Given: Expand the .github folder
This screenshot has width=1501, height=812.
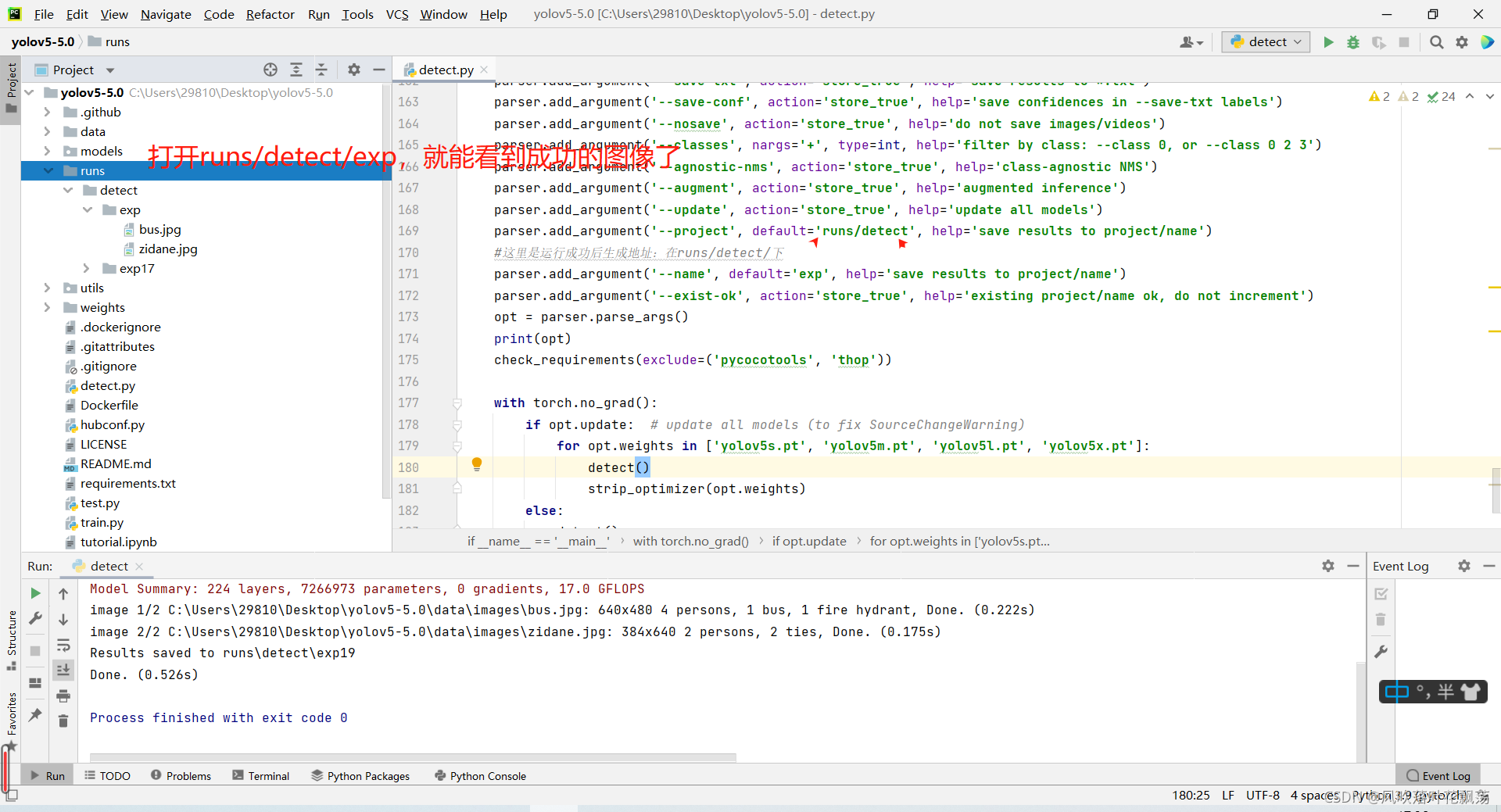Looking at the screenshot, I should click(x=48, y=112).
